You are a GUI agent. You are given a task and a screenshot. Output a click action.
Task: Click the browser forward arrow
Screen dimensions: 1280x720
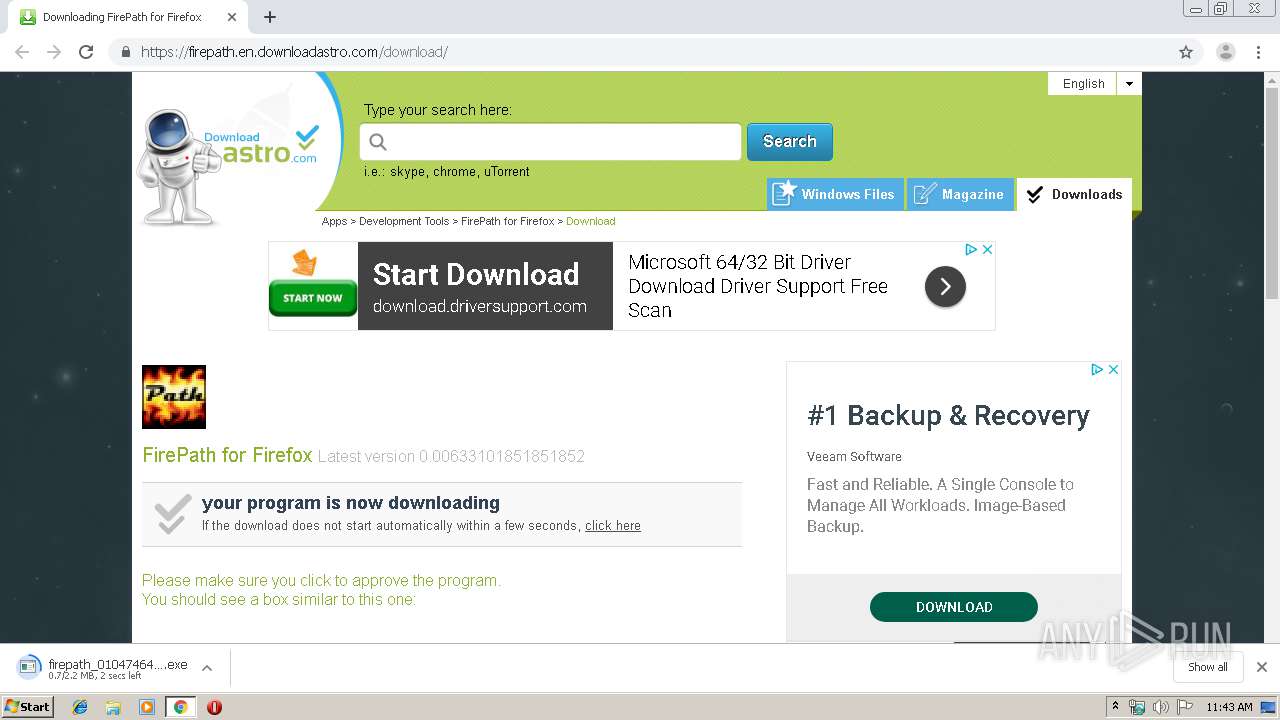(x=54, y=52)
